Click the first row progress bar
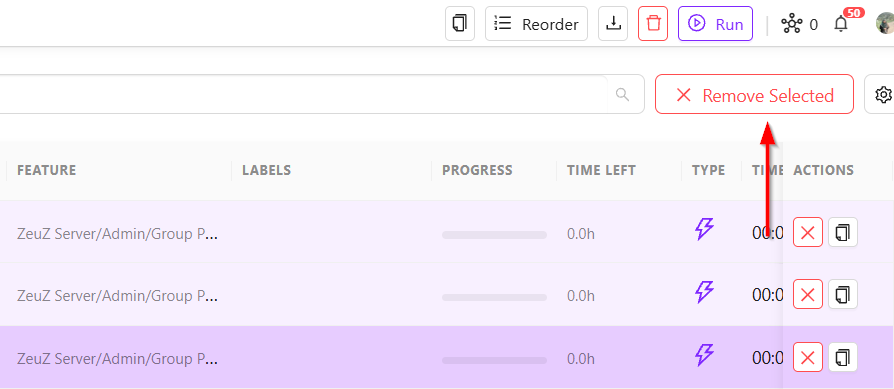Screen dimensions: 894x389 click(494, 234)
